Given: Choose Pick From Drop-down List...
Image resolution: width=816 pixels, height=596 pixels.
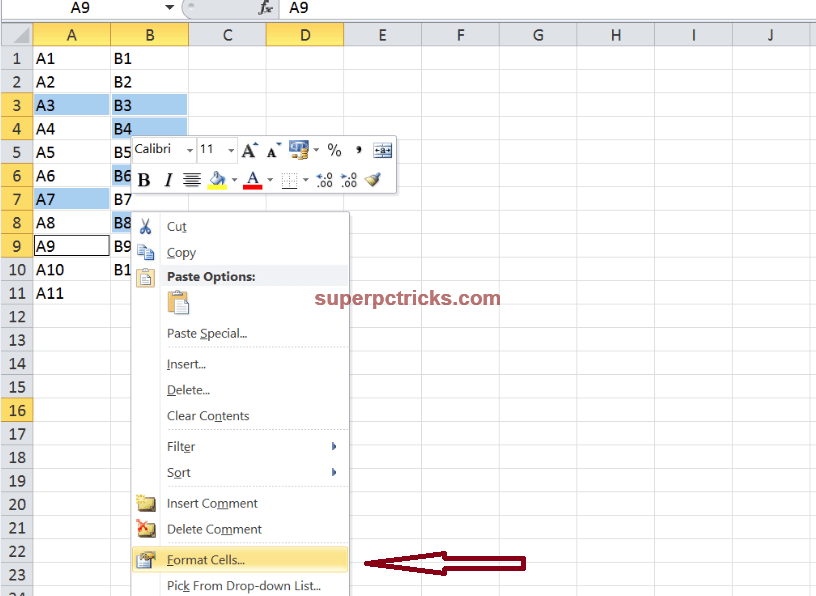Looking at the screenshot, I should point(240,586).
